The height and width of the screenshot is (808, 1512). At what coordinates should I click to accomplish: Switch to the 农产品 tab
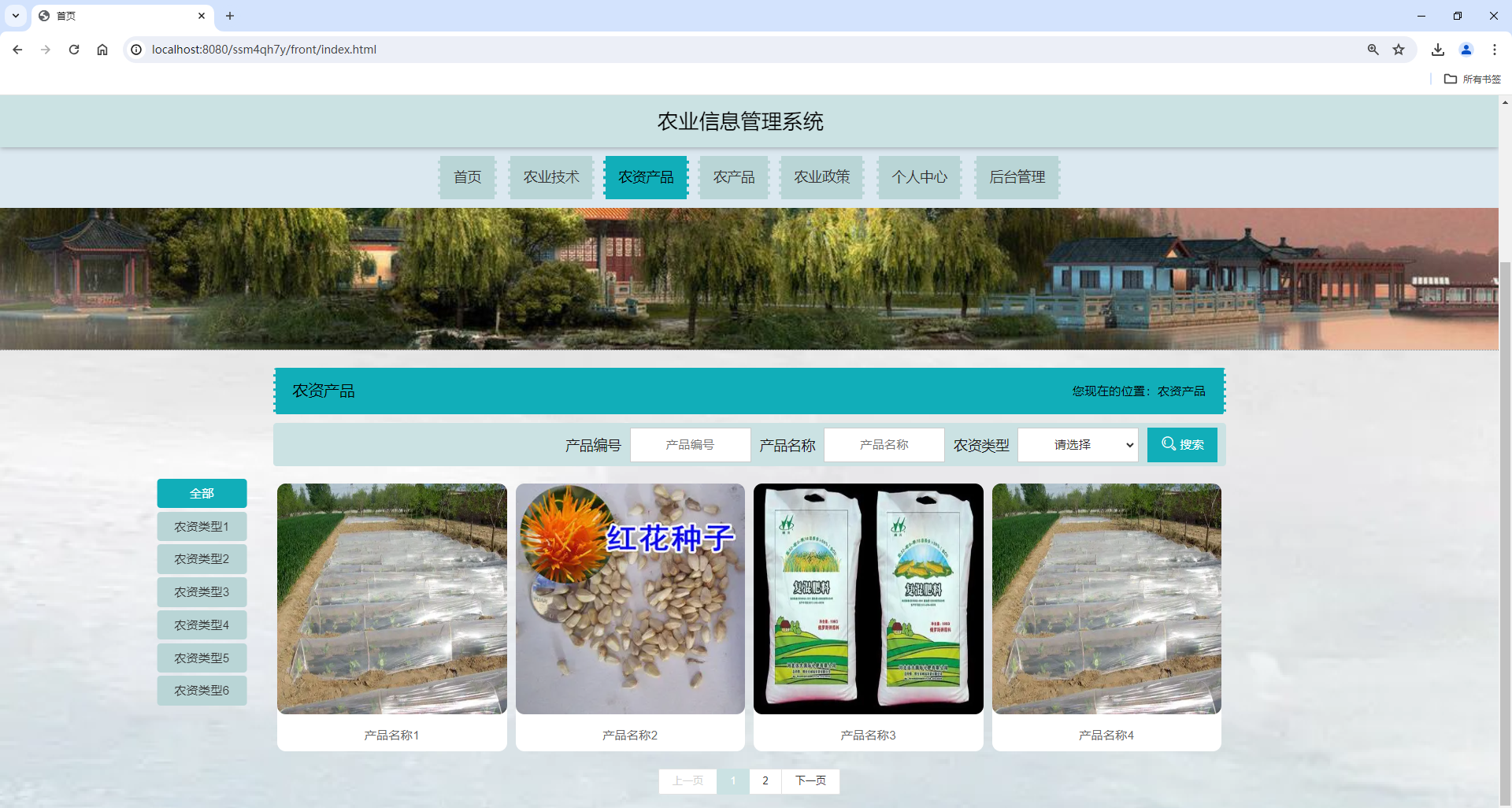click(x=733, y=177)
